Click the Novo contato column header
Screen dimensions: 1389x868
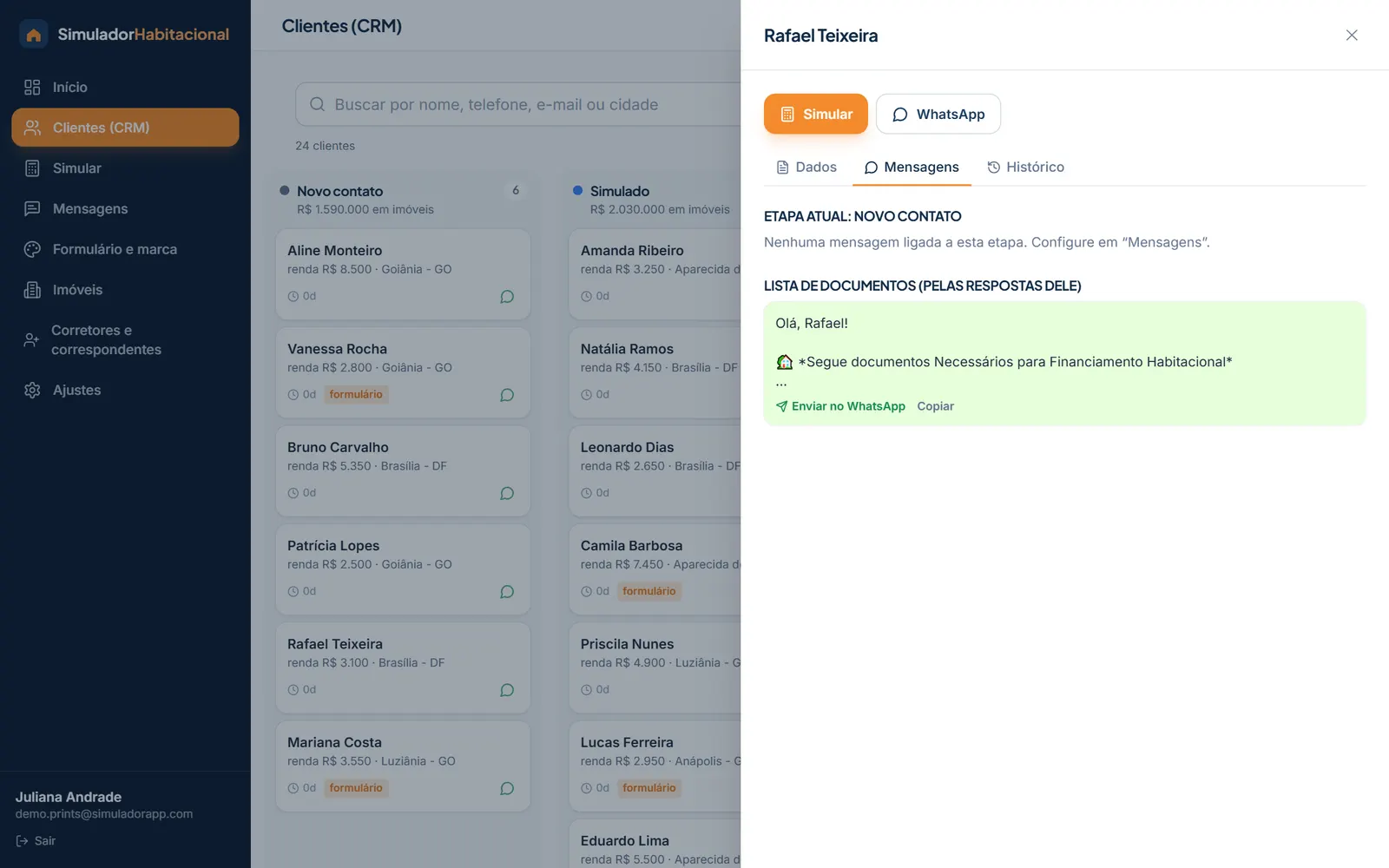403,200
